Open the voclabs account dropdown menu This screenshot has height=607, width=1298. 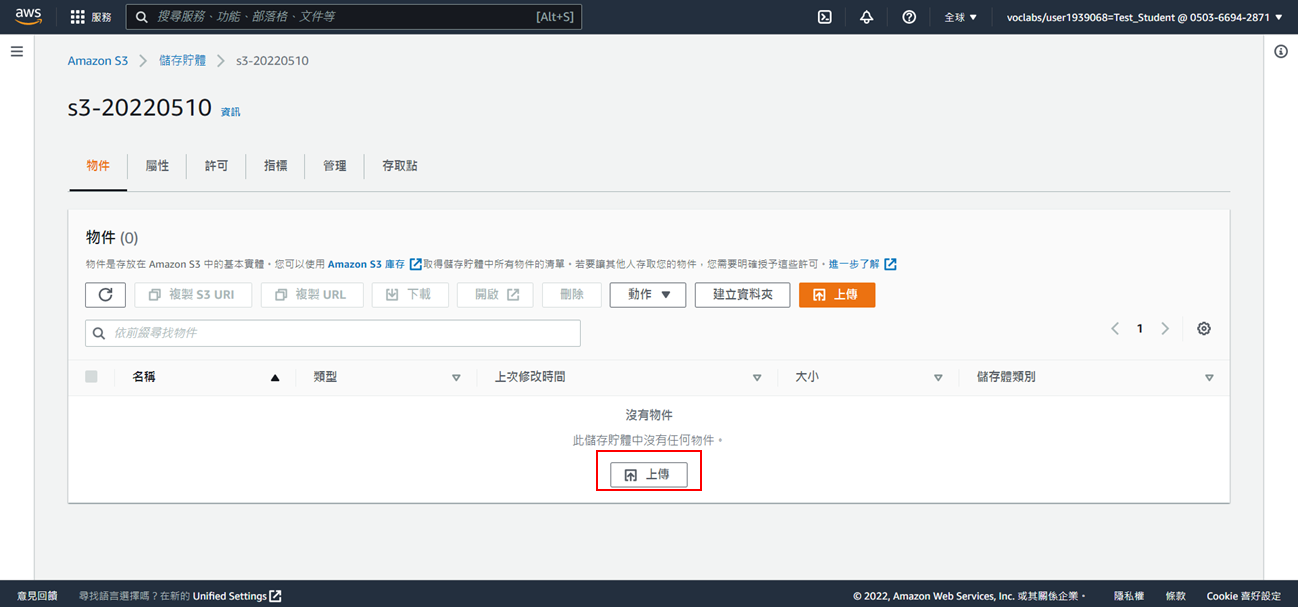point(1144,17)
